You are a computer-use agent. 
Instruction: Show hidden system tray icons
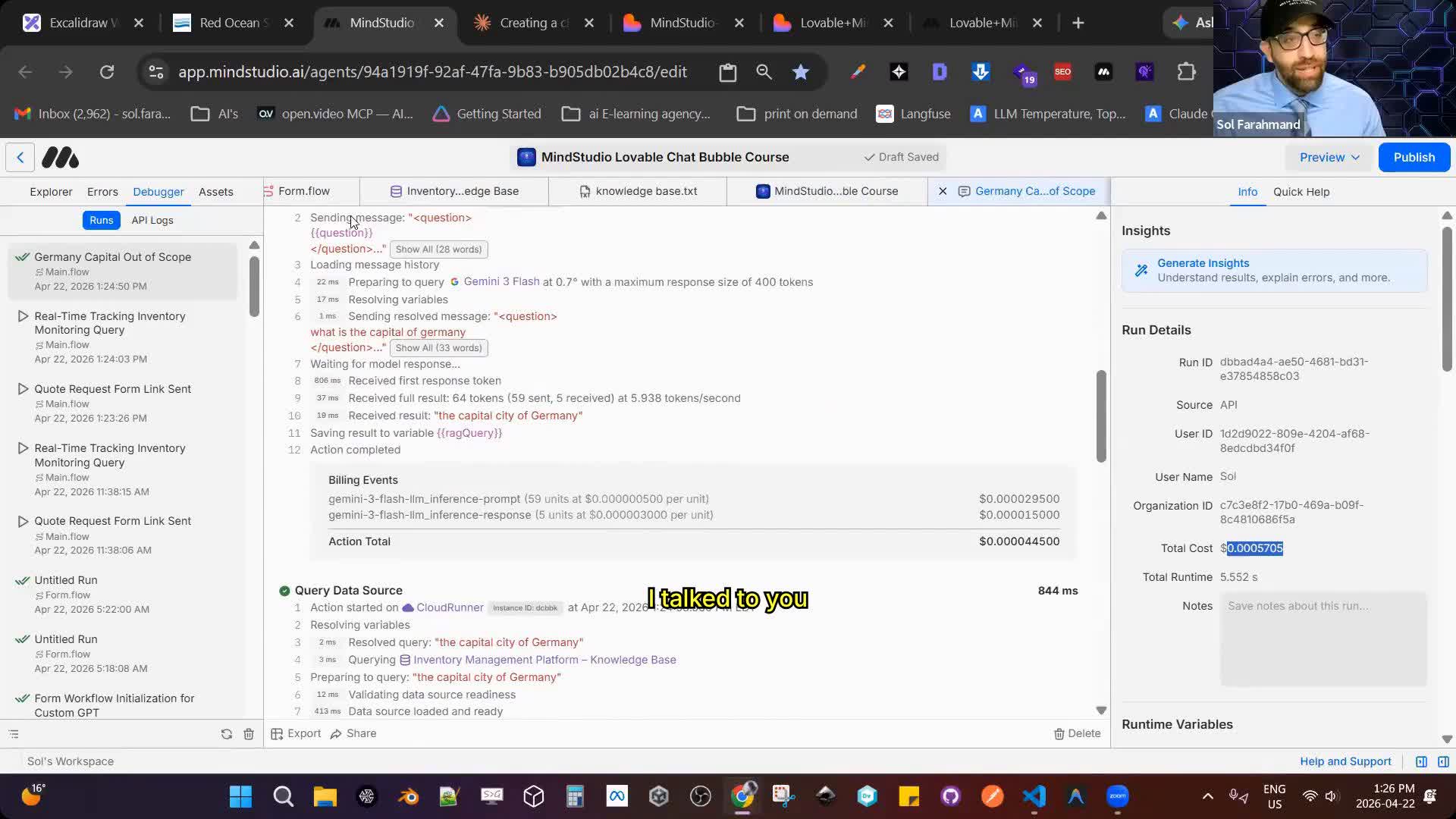tap(1208, 796)
